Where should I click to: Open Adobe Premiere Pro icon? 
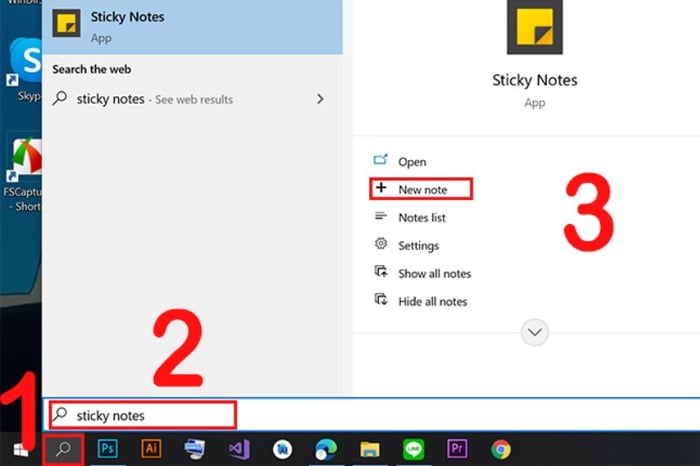[457, 449]
